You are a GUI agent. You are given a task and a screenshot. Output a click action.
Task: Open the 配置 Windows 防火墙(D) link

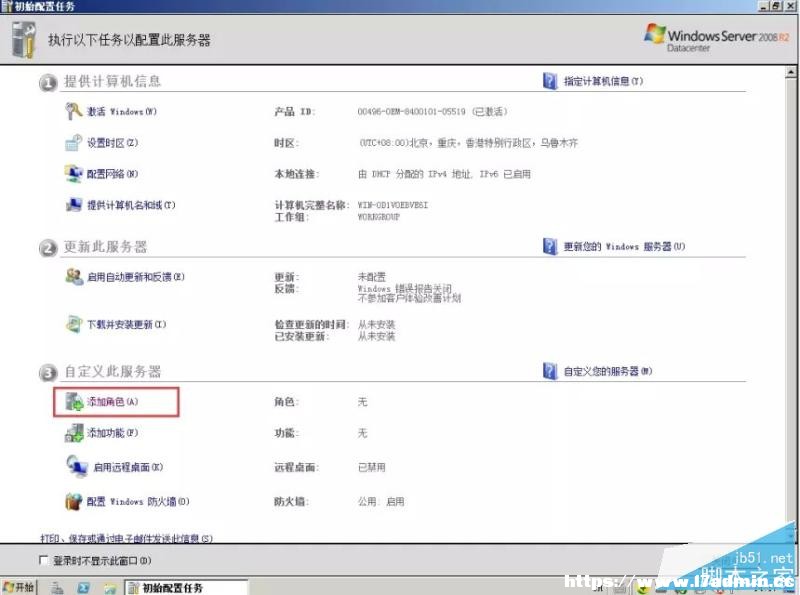138,502
